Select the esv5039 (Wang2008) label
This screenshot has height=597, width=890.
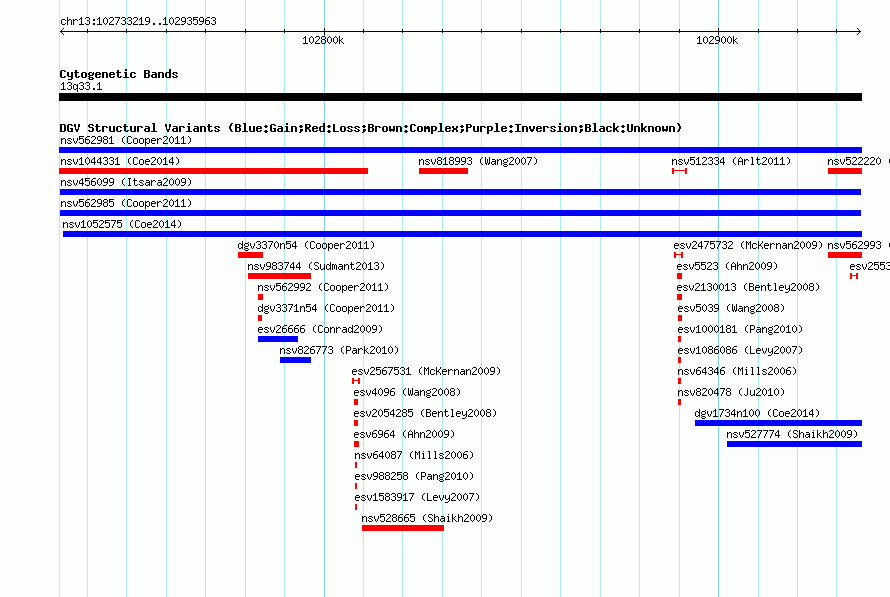[731, 308]
